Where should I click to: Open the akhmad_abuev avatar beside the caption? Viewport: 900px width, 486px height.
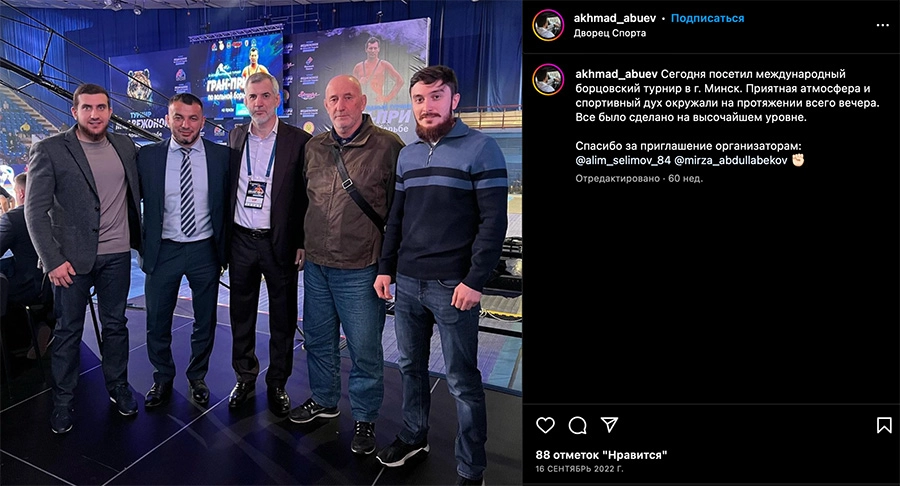pyautogui.click(x=548, y=79)
